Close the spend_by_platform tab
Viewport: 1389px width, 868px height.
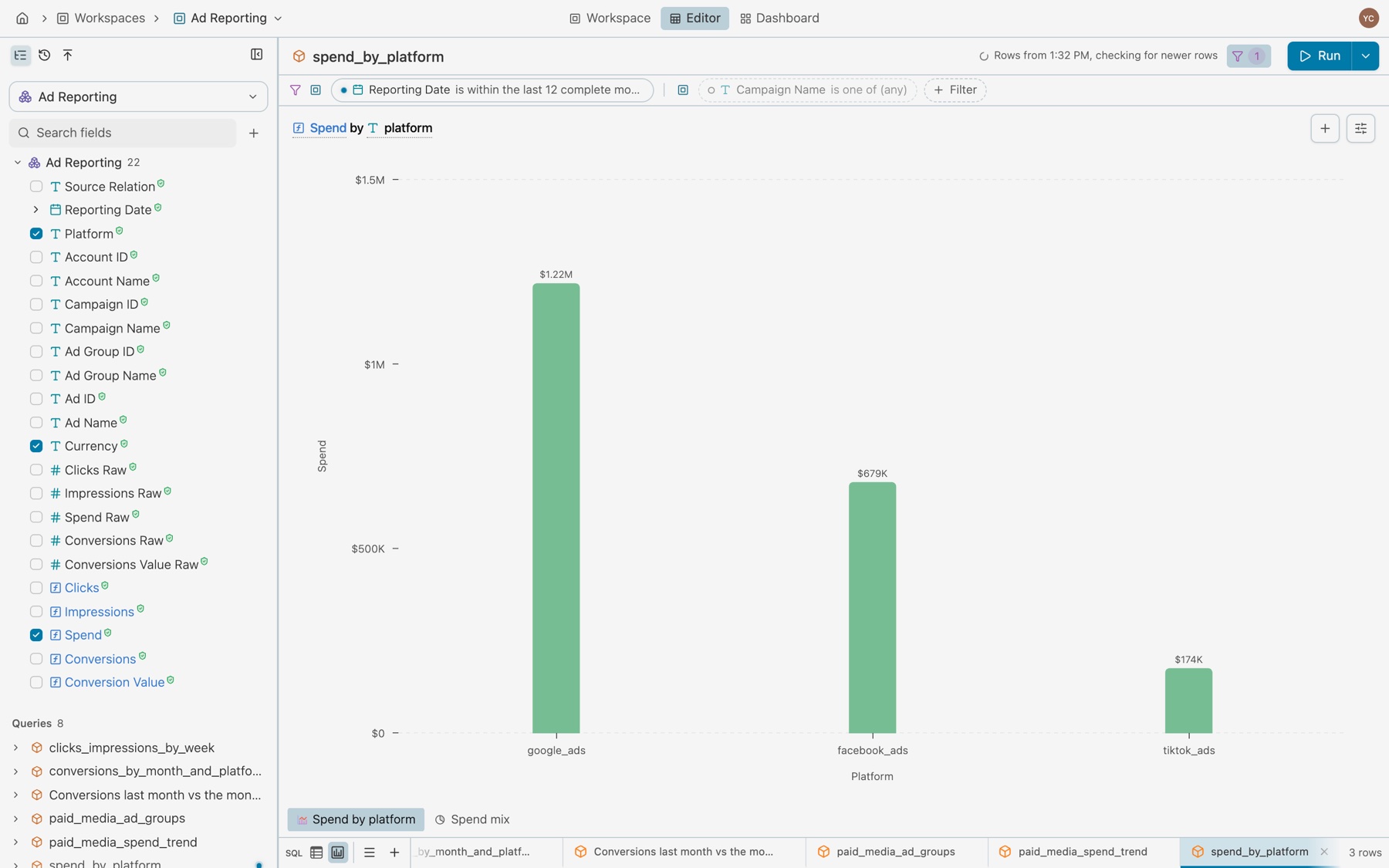1324,852
